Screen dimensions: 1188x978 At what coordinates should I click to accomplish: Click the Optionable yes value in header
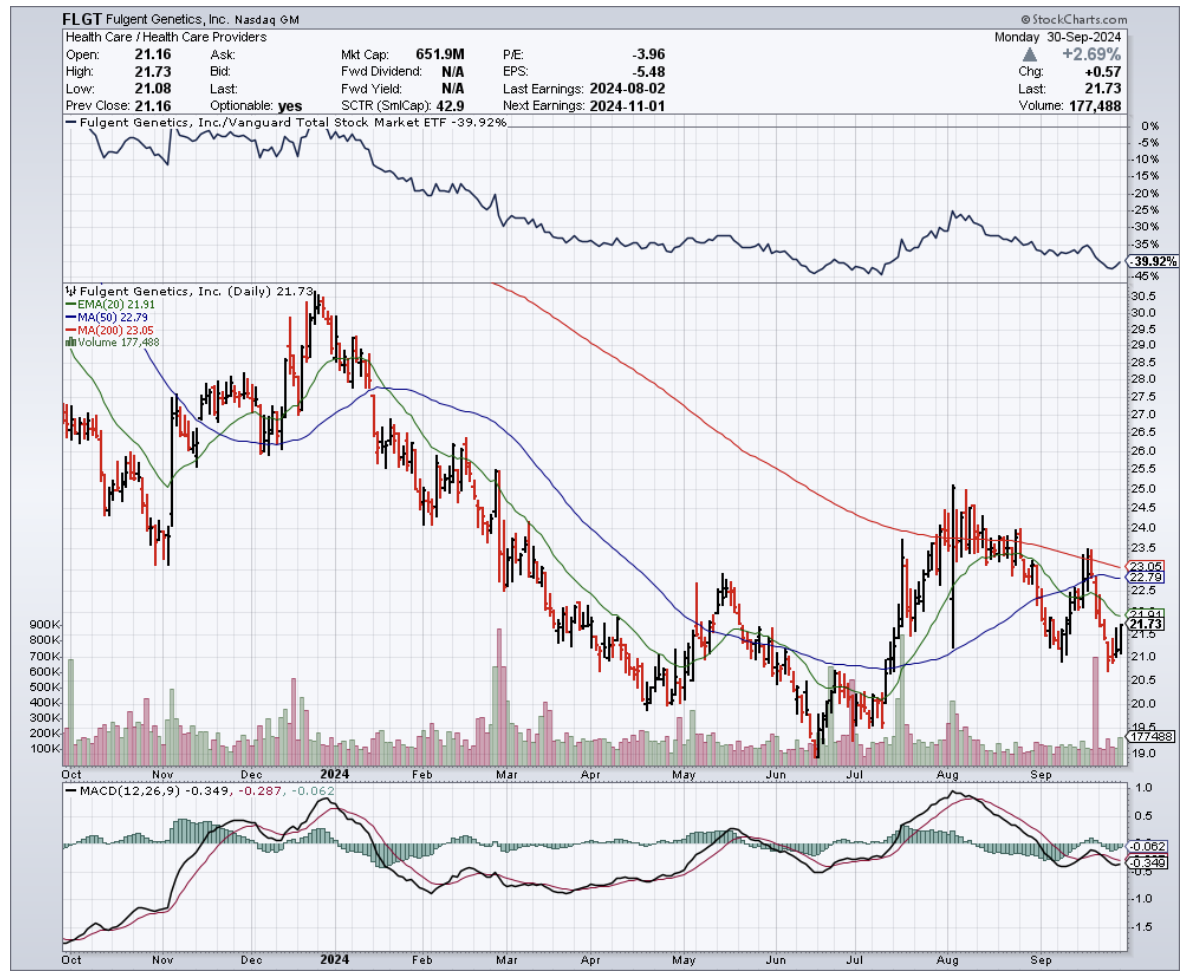288,105
